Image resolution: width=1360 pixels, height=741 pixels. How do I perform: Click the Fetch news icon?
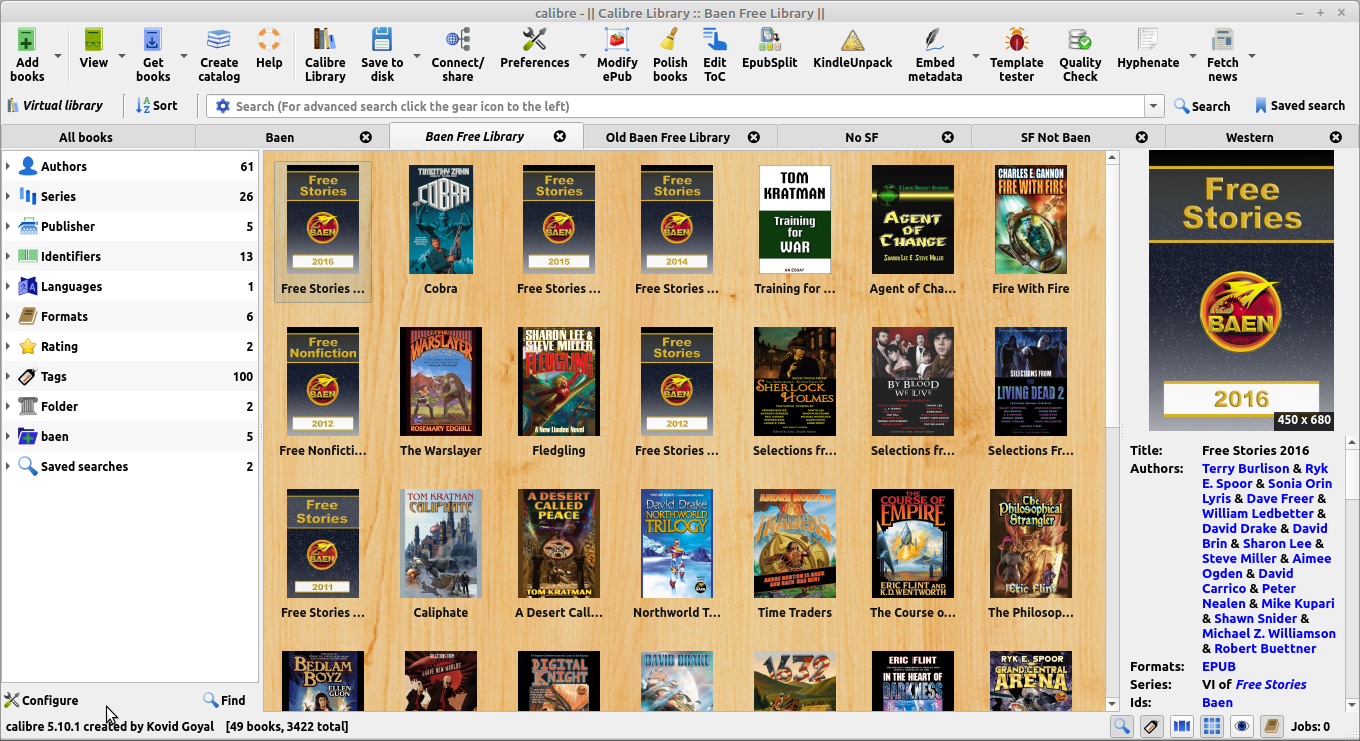click(1222, 40)
